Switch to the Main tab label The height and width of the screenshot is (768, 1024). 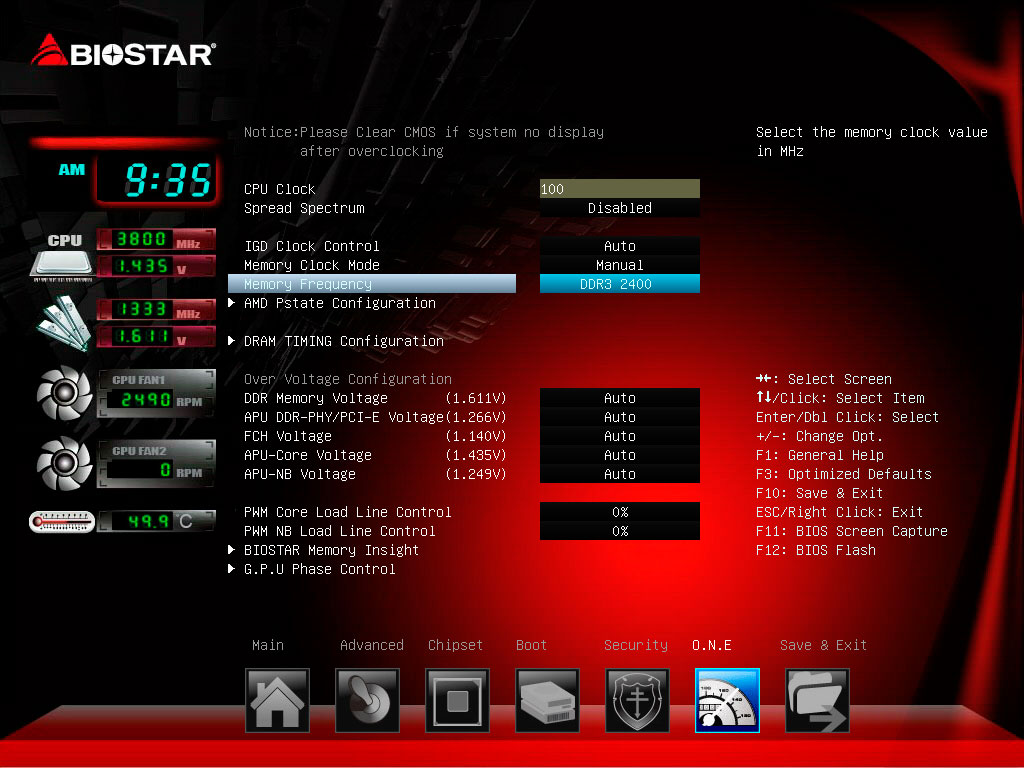point(268,645)
